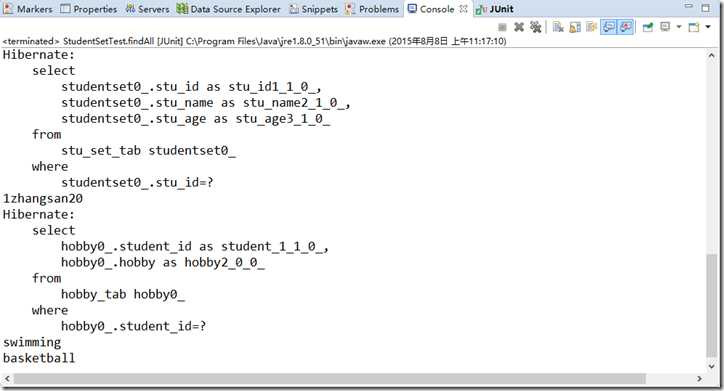Viewport: 724px width, 391px height.
Task: Click the line 'stu_set_tab studentset0_'
Action: pos(149,150)
